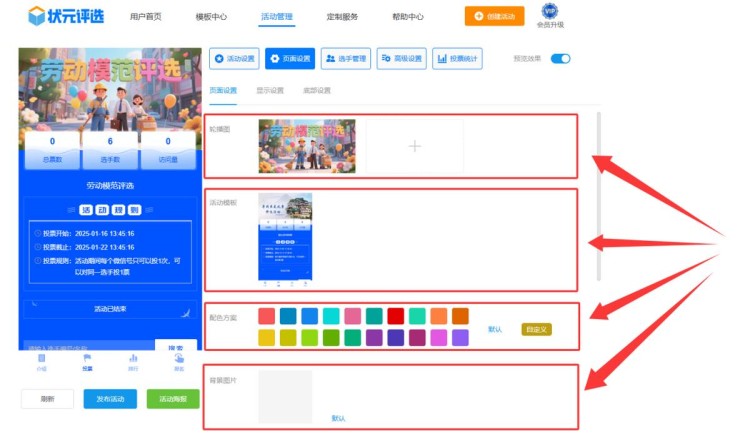Open the 排行 chart icon in preview
The width and height of the screenshot is (750, 436).
point(133,359)
